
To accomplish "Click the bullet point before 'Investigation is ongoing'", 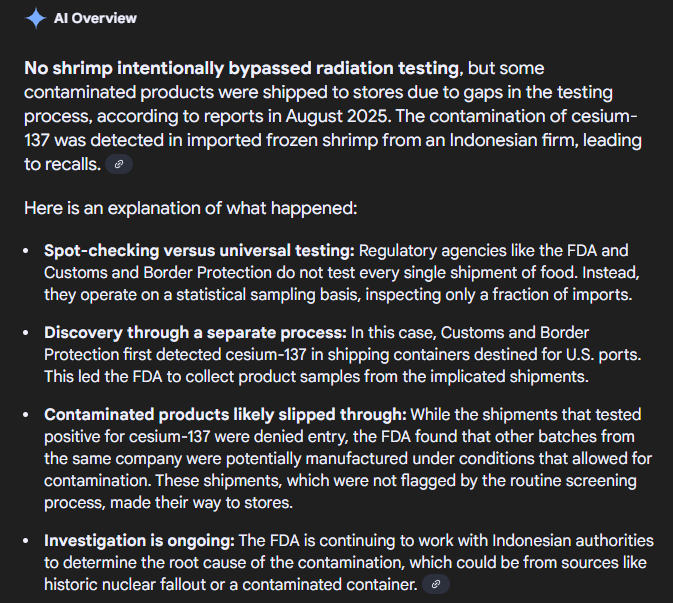I will (26, 541).
